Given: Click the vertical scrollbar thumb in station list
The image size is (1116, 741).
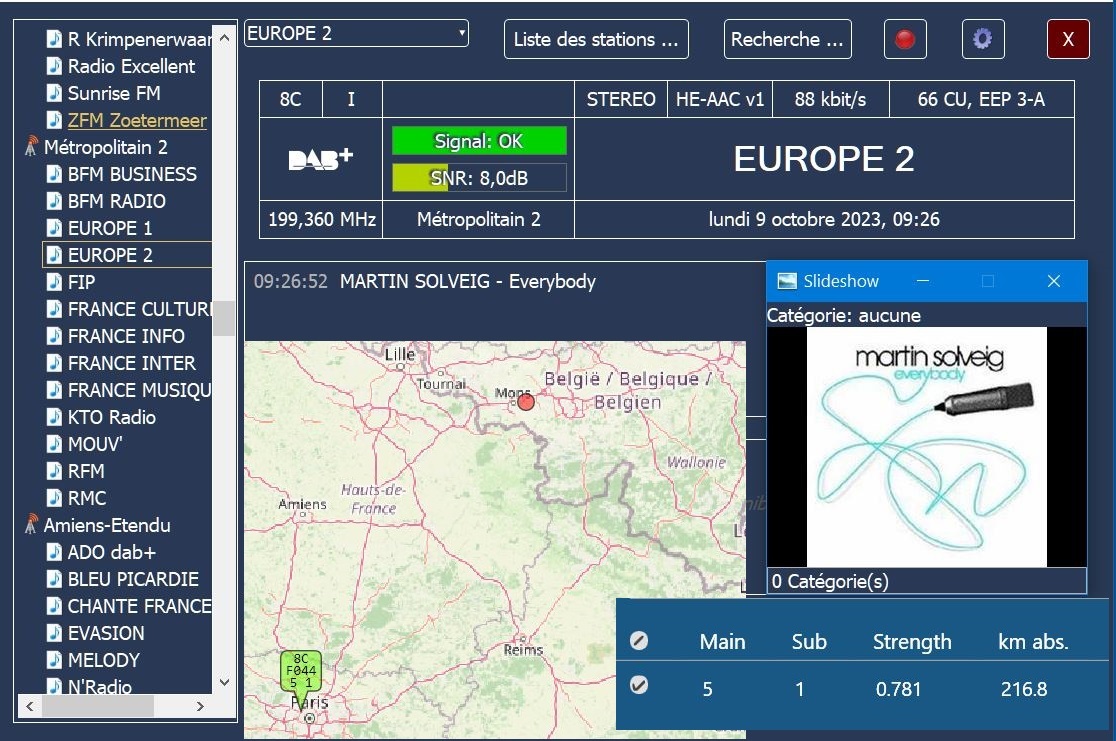Looking at the screenshot, I should (224, 318).
